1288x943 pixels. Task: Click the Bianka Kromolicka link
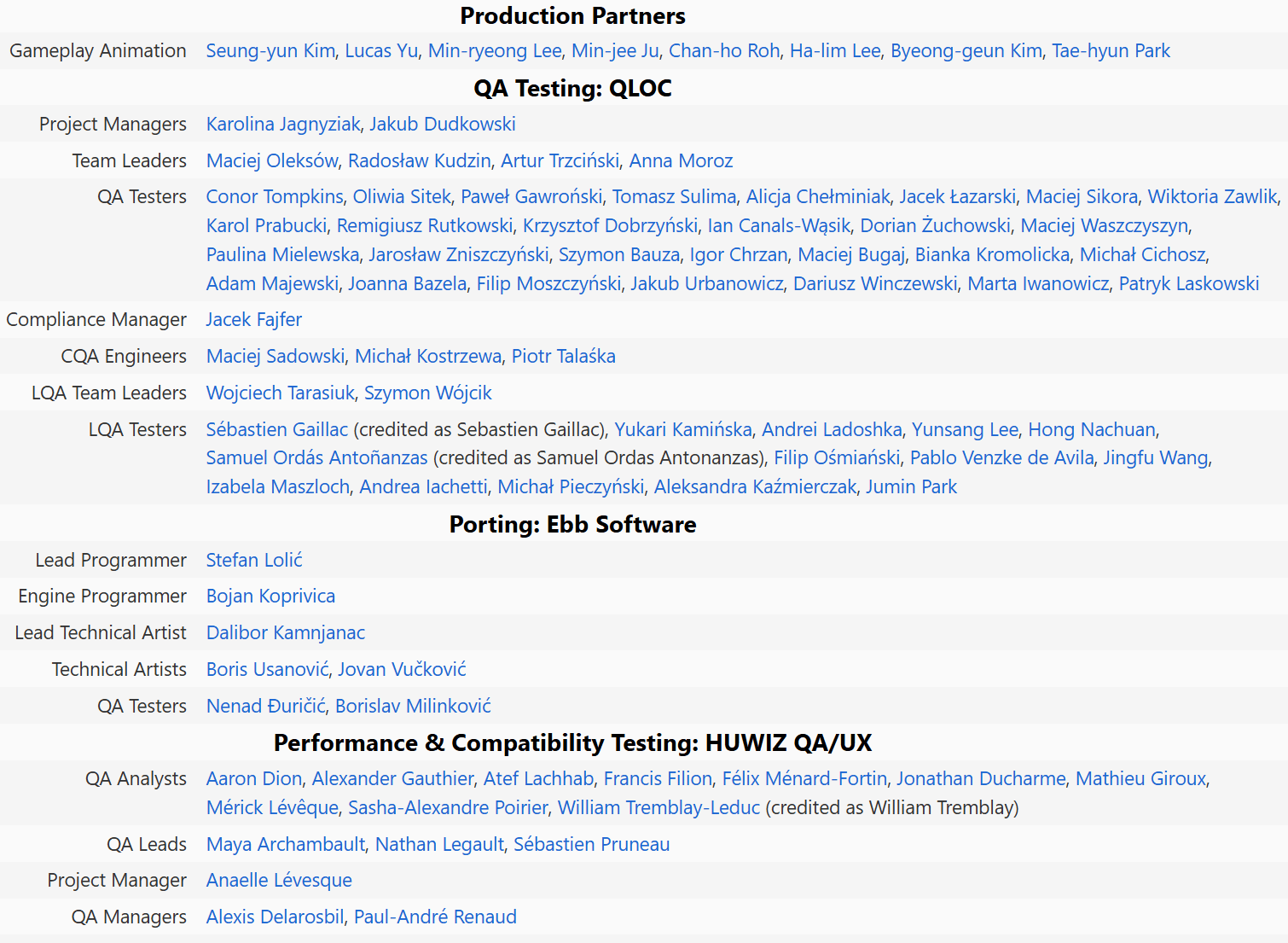992,255
